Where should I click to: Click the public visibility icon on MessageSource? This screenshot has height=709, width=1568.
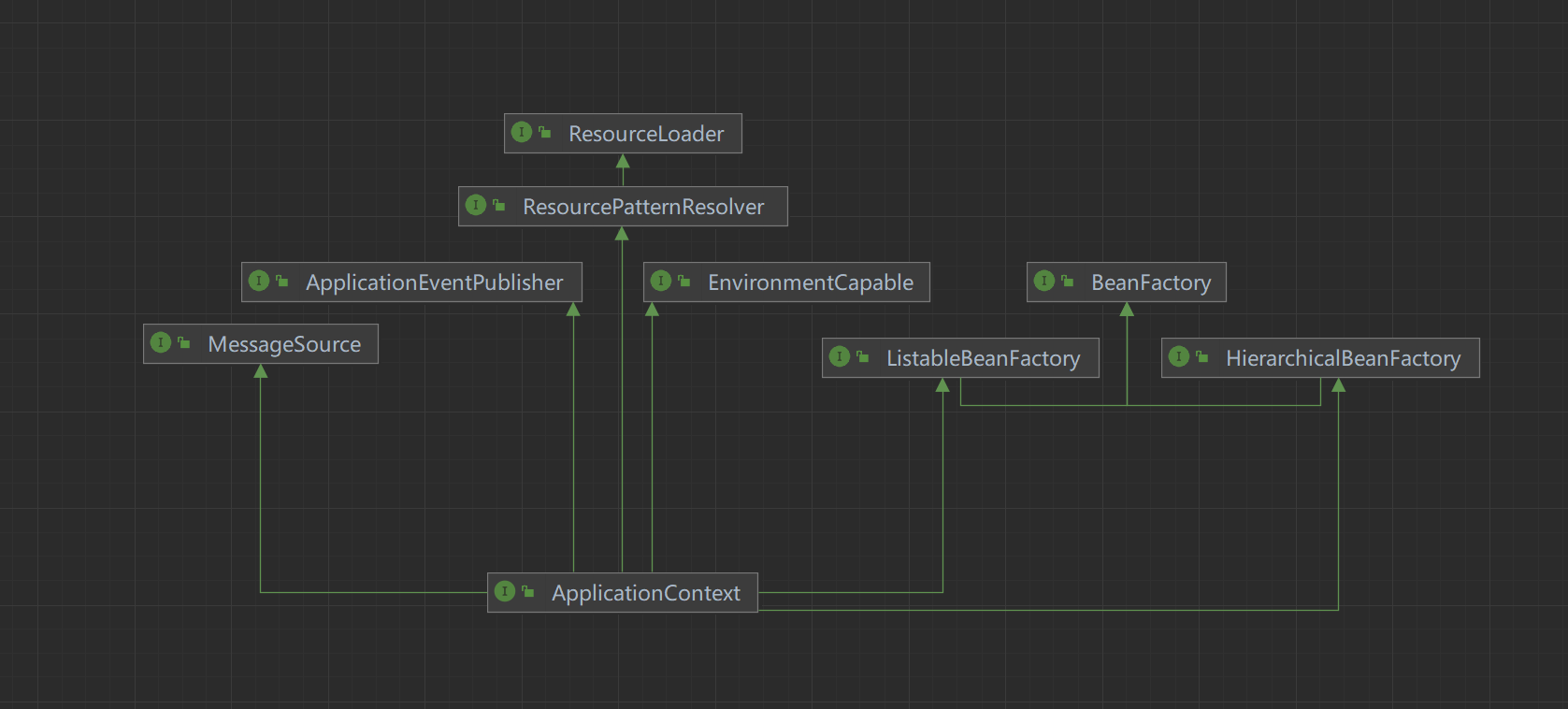pyautogui.click(x=184, y=342)
